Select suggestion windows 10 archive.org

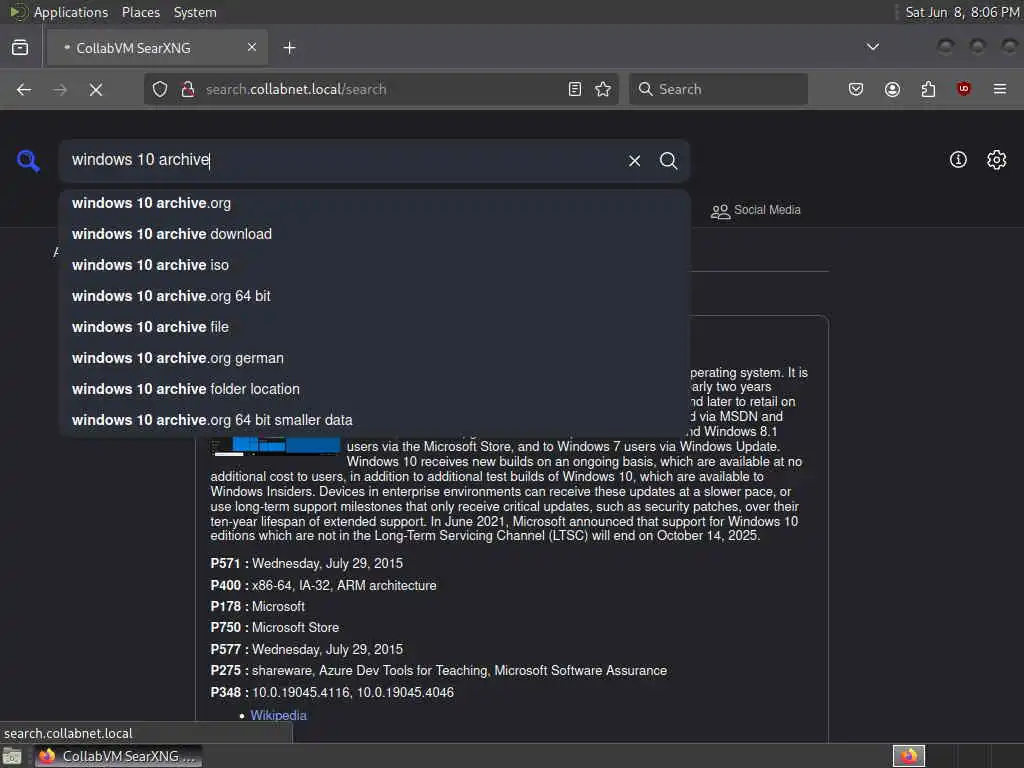click(x=374, y=203)
